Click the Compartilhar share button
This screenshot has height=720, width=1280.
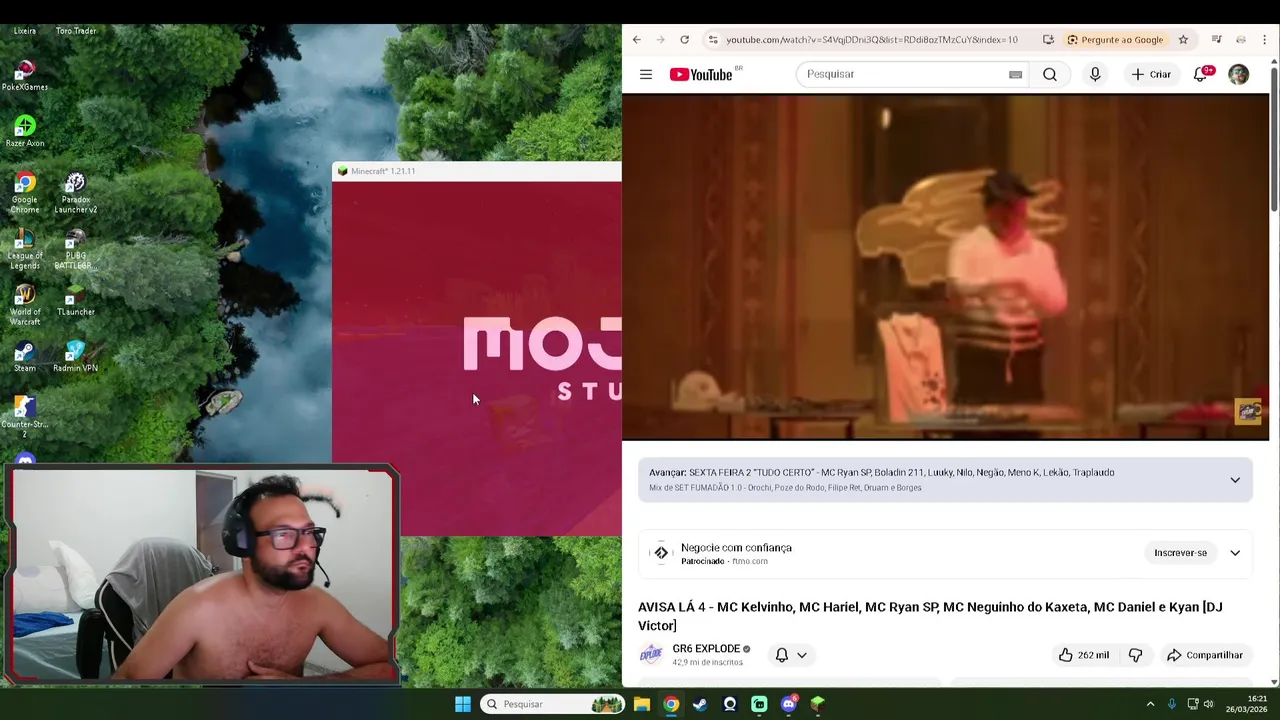(x=1204, y=655)
